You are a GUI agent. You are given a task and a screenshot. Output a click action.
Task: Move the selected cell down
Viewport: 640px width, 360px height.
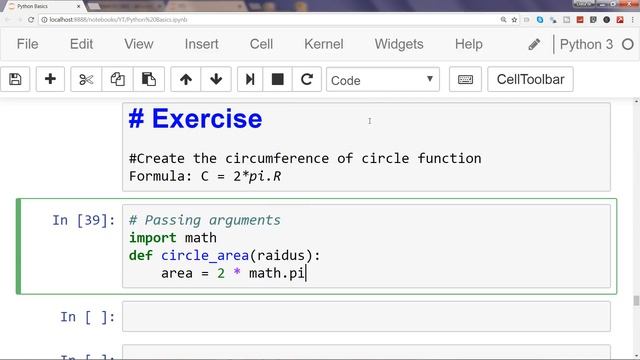pos(216,79)
